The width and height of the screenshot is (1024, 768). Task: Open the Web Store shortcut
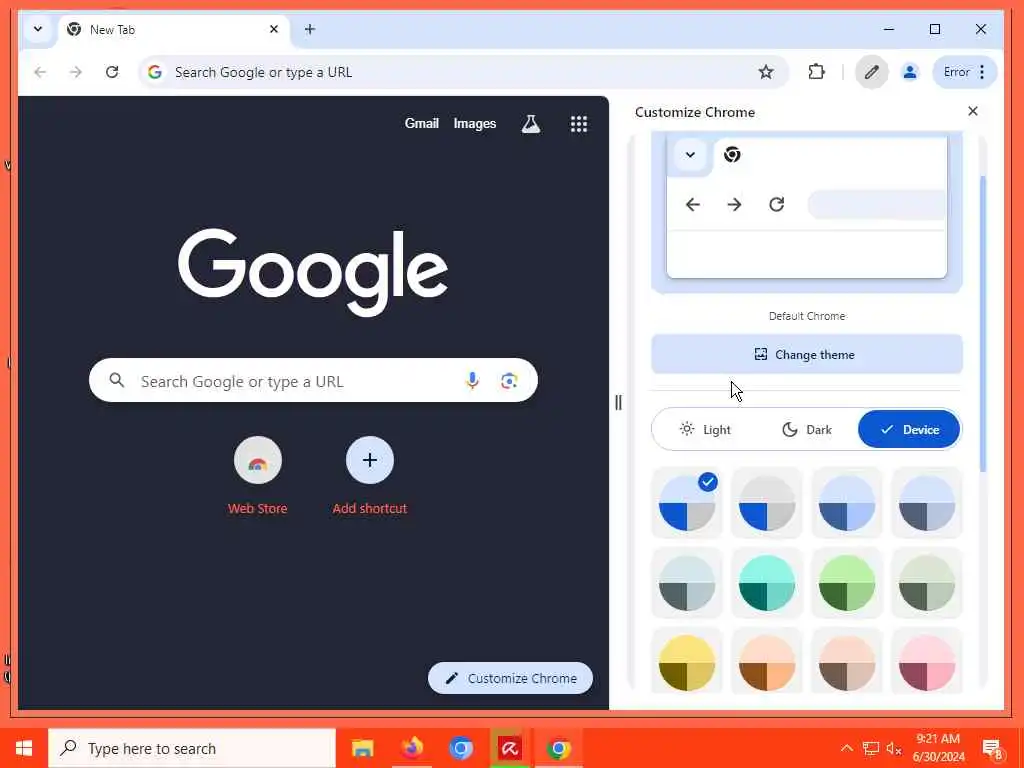[x=257, y=460]
